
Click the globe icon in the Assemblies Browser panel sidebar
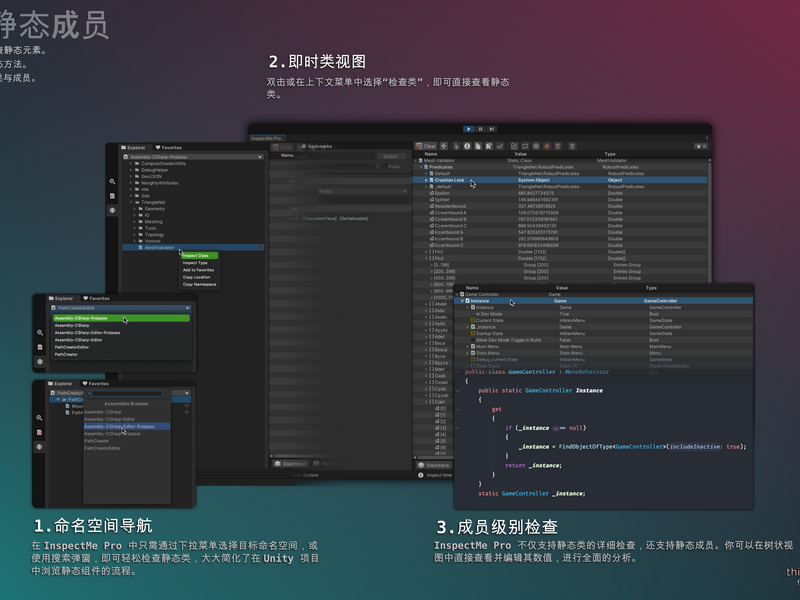(39, 446)
